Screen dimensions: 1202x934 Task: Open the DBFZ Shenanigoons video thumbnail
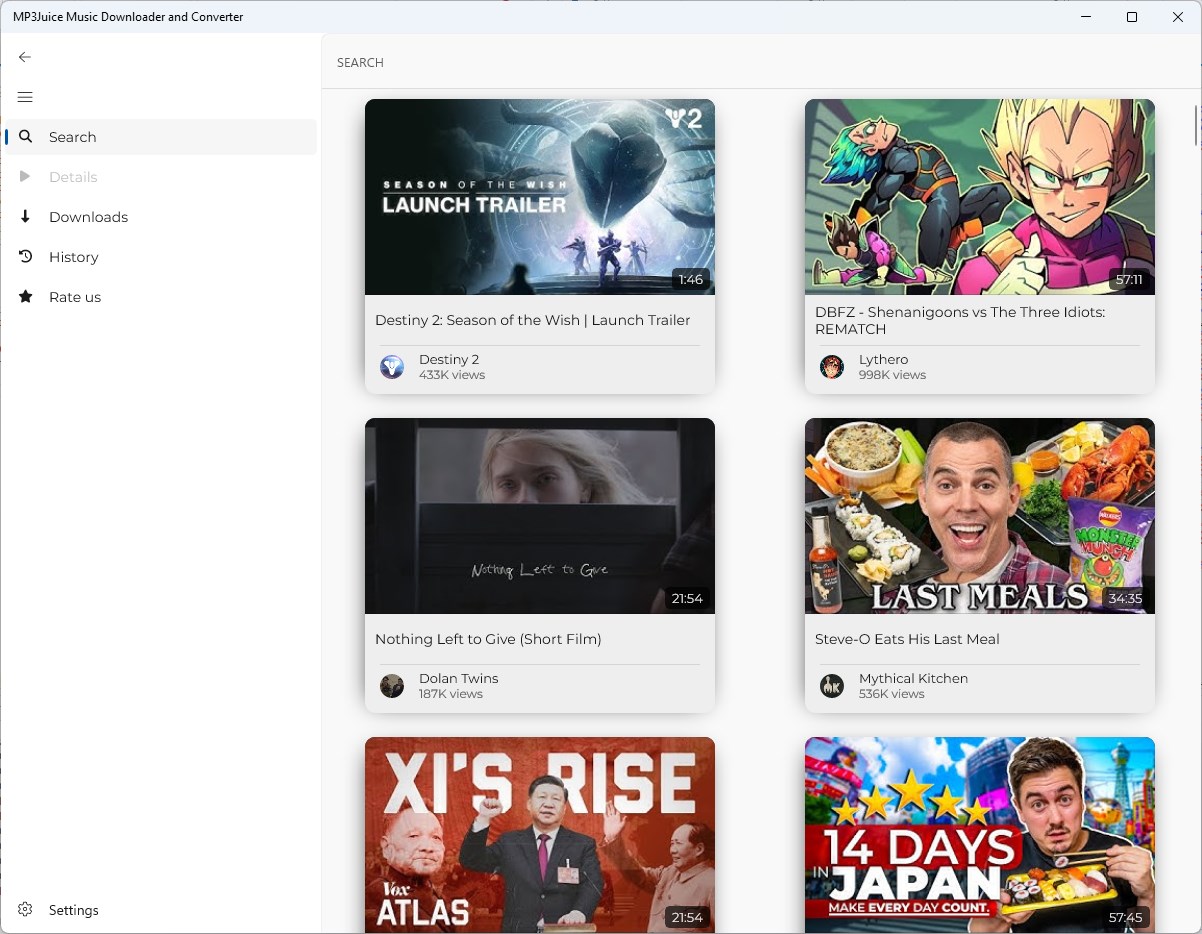coord(980,197)
